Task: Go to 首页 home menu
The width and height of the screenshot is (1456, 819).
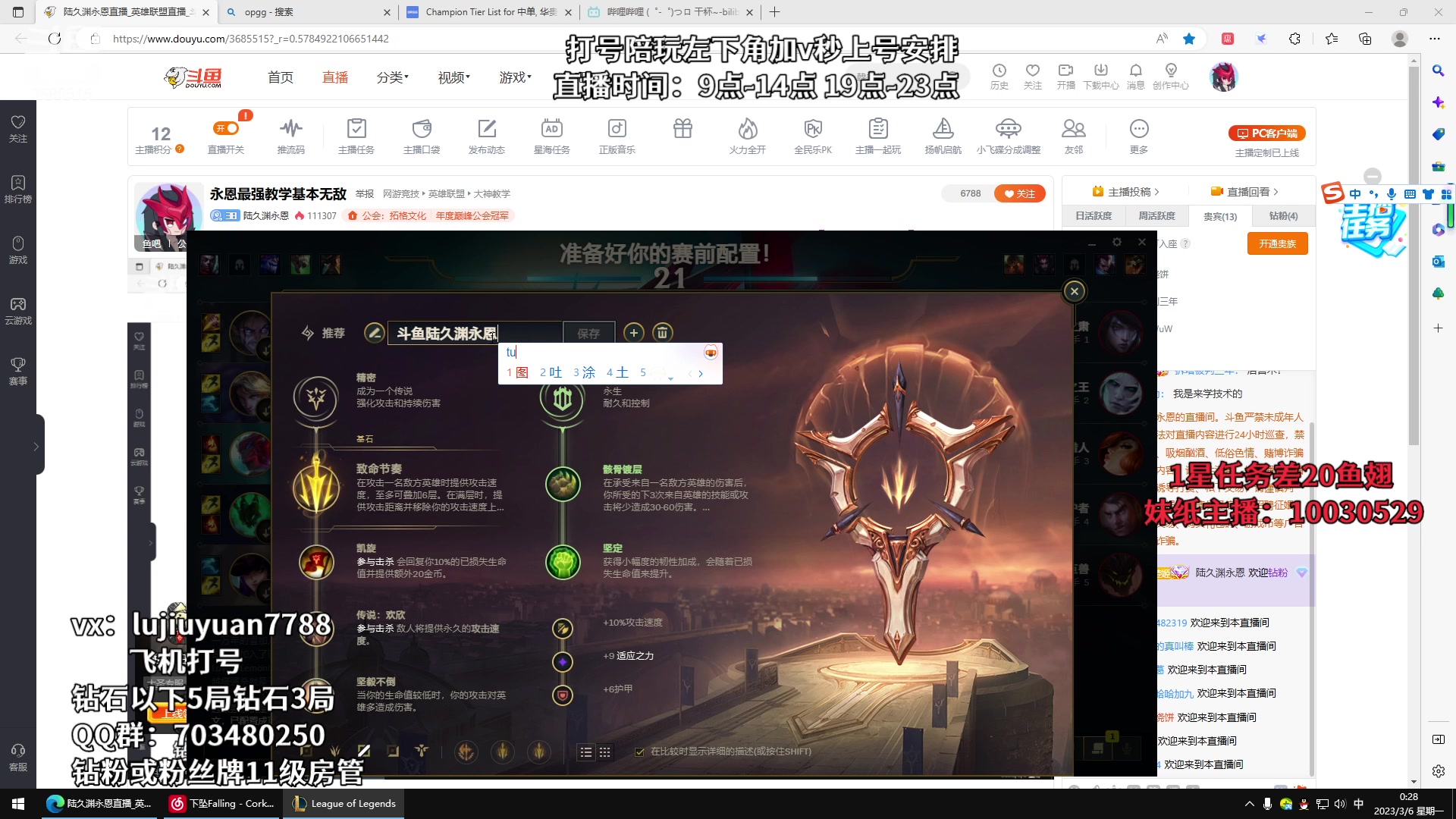Action: [x=281, y=77]
